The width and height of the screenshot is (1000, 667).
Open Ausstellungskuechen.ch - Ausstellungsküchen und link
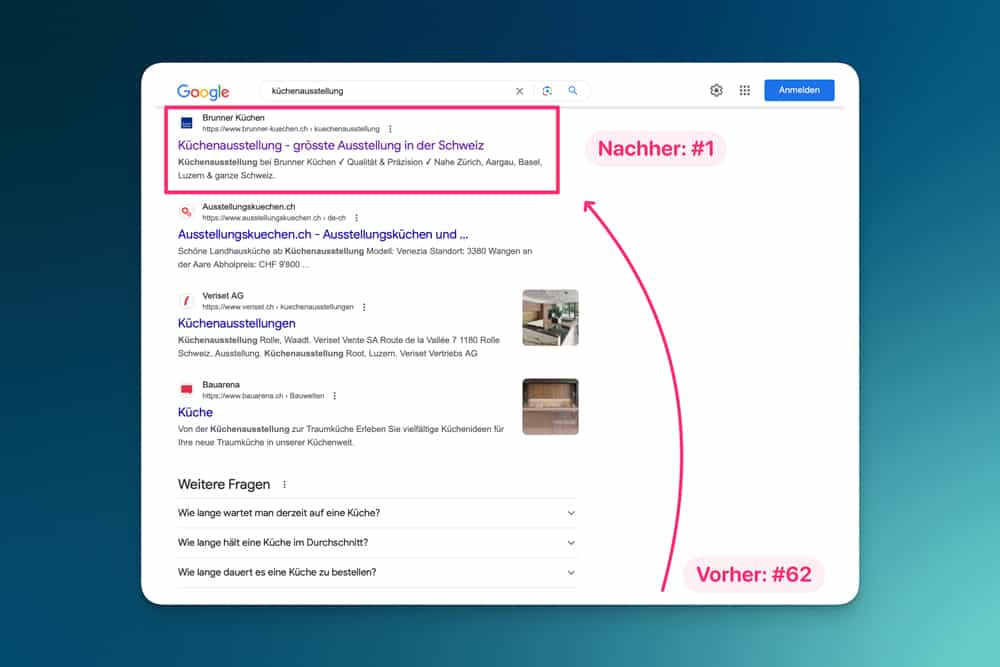[323, 235]
